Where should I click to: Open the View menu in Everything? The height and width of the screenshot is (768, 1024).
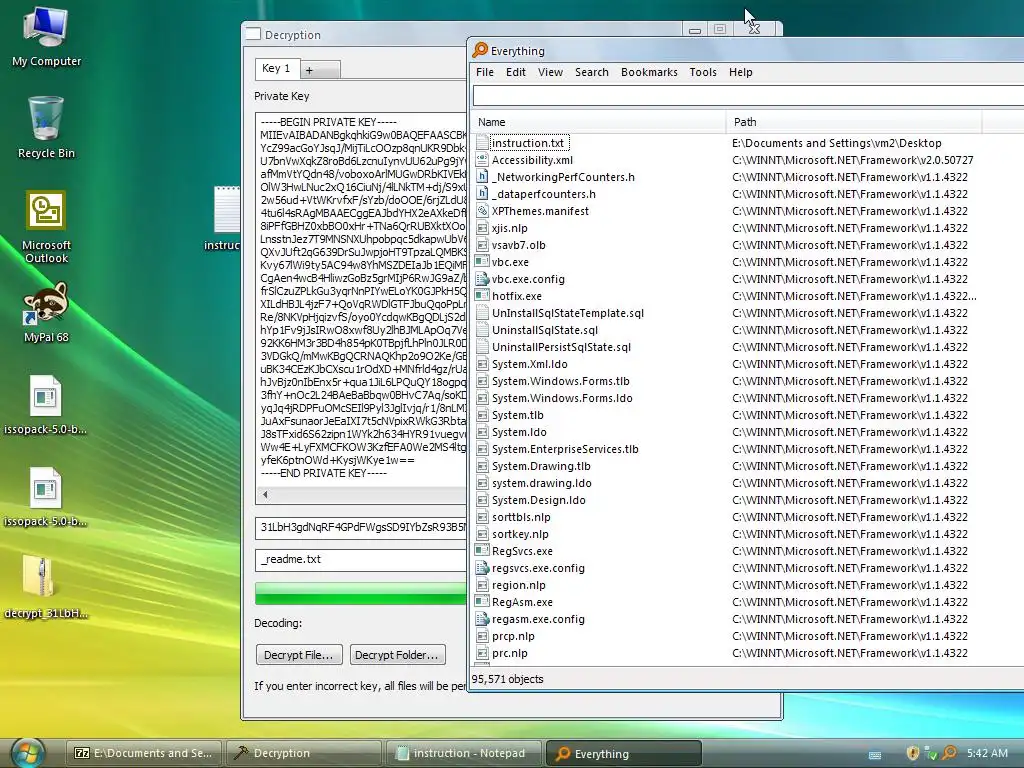point(550,72)
